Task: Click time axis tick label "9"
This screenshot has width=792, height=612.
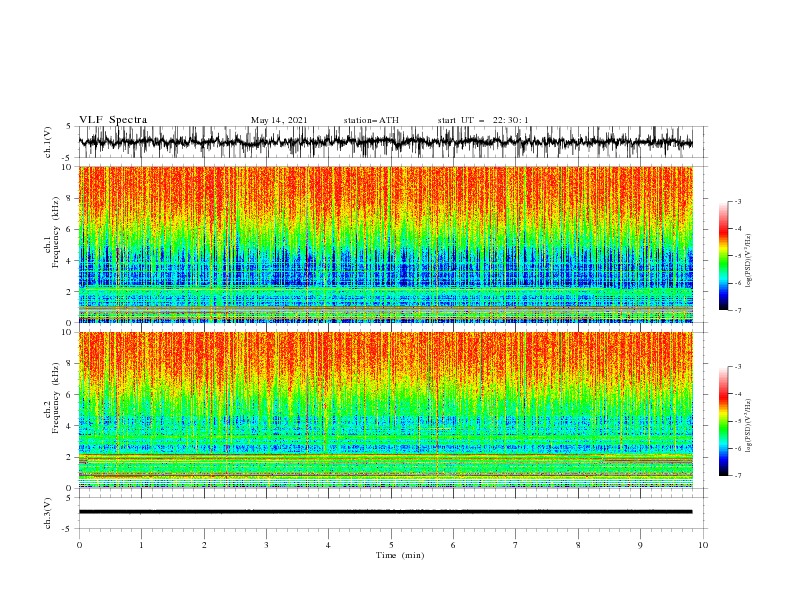Action: tap(640, 545)
